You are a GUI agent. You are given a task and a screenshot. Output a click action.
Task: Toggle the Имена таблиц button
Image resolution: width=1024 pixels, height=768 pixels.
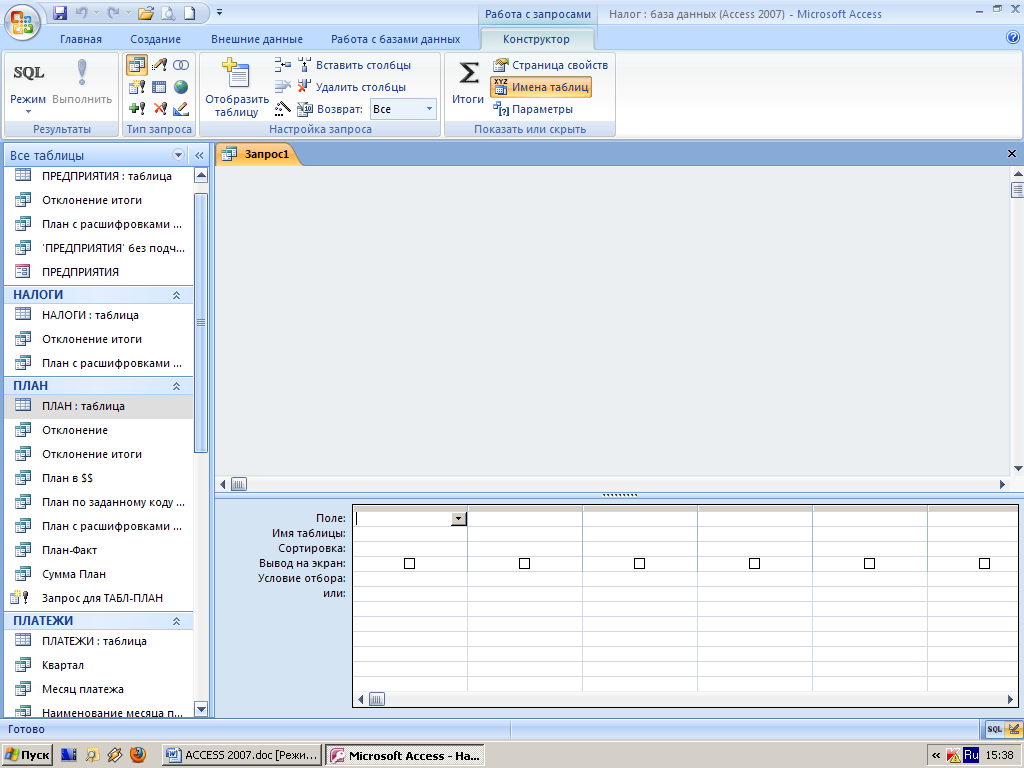click(x=541, y=87)
